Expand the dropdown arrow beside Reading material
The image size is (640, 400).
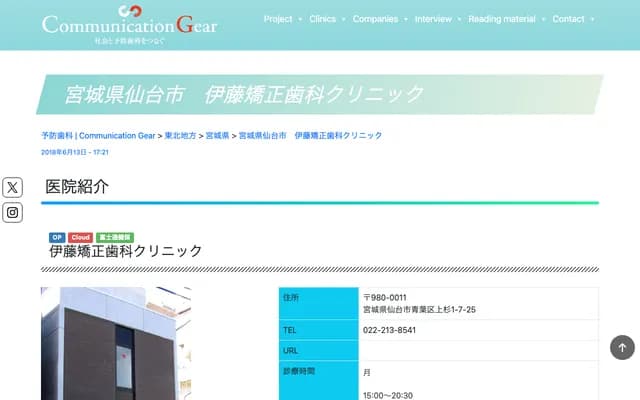[543, 19]
